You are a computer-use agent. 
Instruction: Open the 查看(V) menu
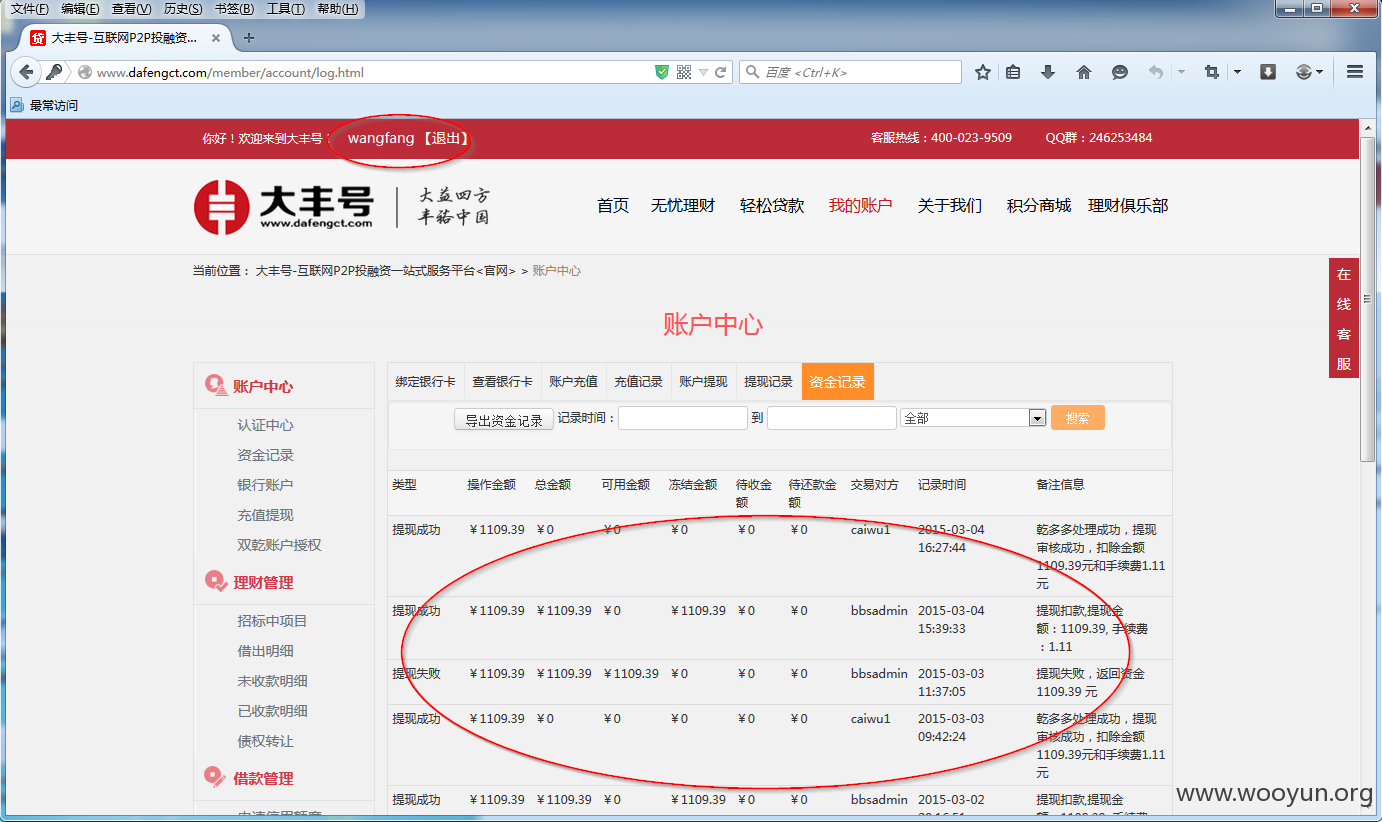tap(131, 9)
